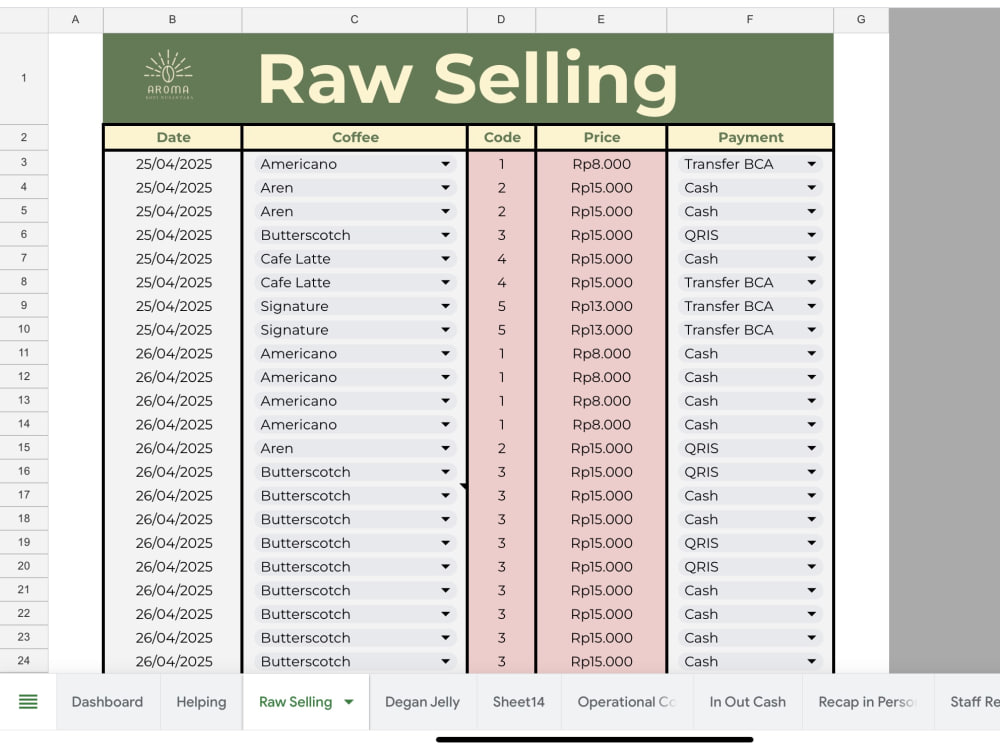
Task: Switch to the In Out Cash tab
Action: coord(747,702)
